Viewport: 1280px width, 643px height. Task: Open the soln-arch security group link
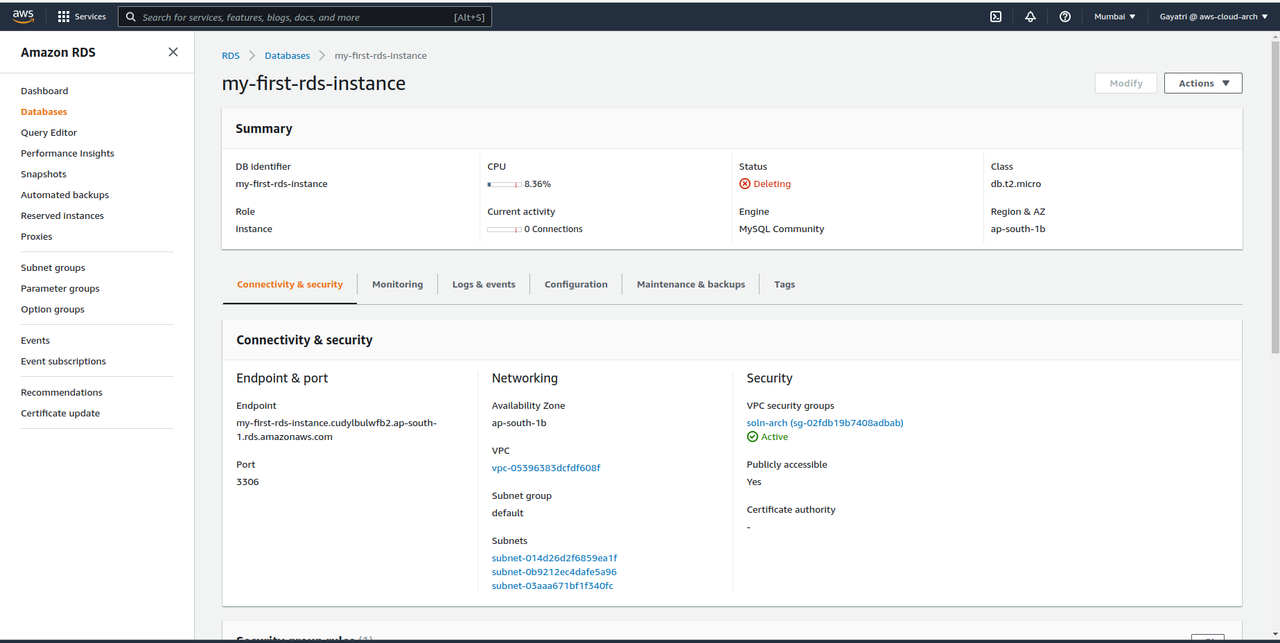825,423
